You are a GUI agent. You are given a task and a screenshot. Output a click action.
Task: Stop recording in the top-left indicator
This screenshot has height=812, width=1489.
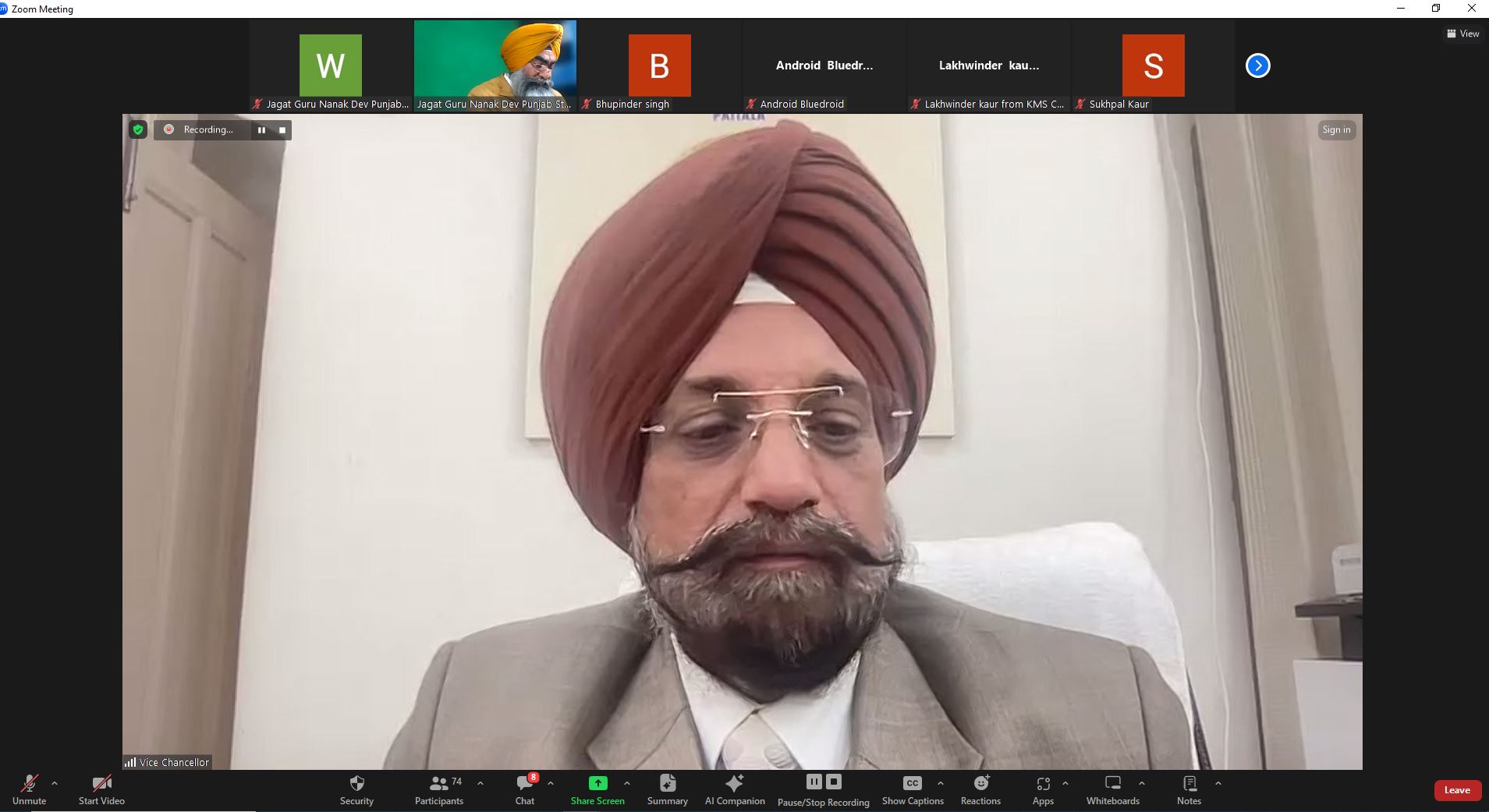(x=282, y=130)
